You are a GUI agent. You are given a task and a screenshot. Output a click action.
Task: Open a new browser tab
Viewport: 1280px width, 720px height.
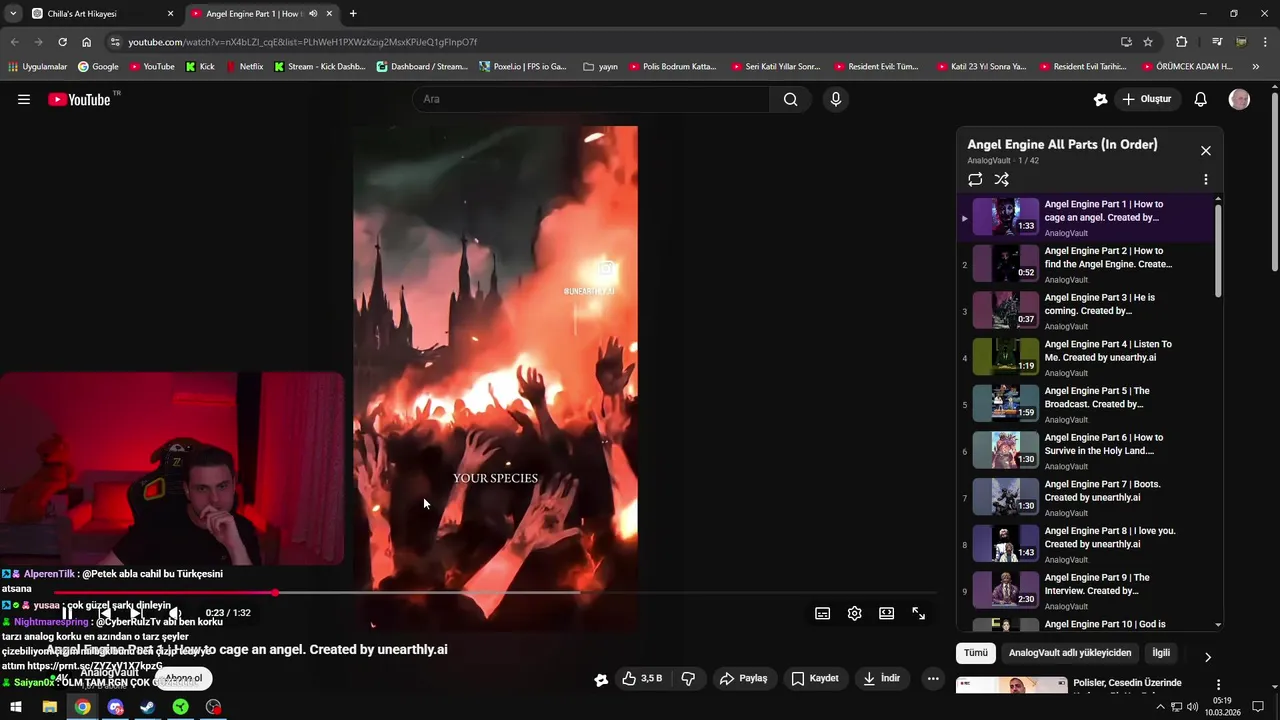353,14
